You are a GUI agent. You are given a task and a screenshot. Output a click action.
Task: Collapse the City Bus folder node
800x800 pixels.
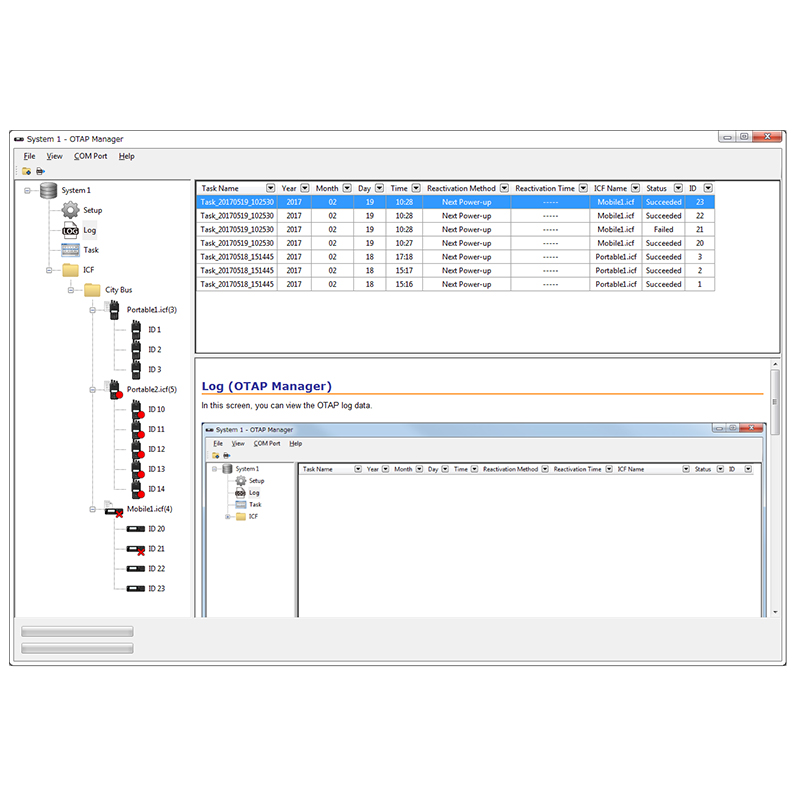(x=69, y=290)
